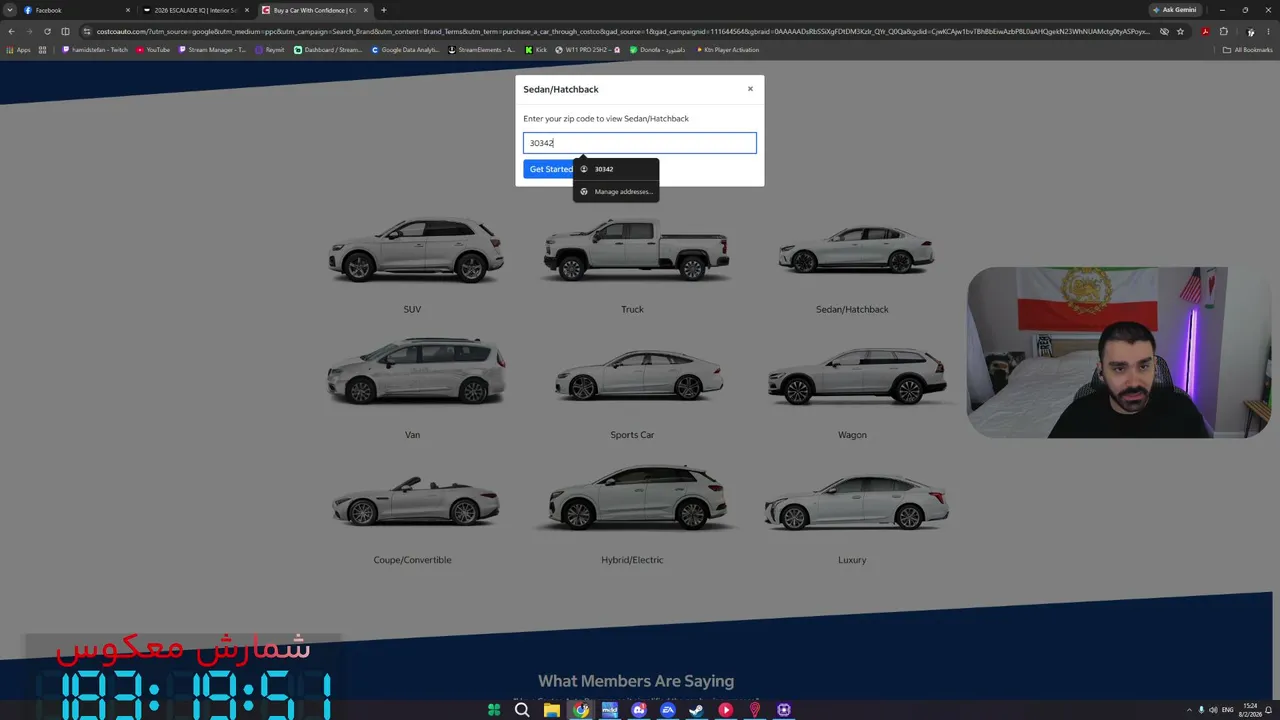
Task: Open the All Bookmarks folder
Action: [x=1248, y=50]
